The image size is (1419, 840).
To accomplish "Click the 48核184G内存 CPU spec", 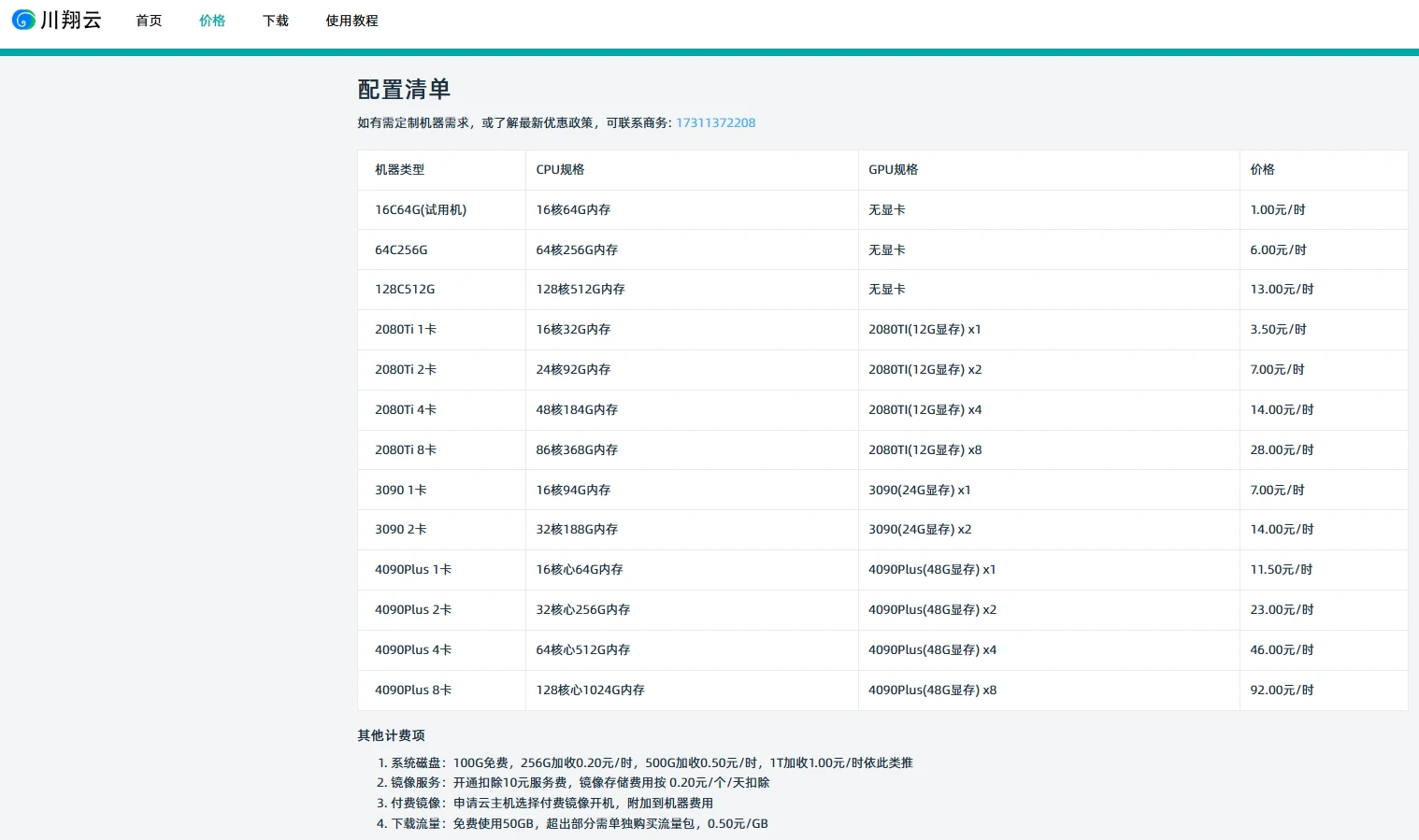I will 577,409.
